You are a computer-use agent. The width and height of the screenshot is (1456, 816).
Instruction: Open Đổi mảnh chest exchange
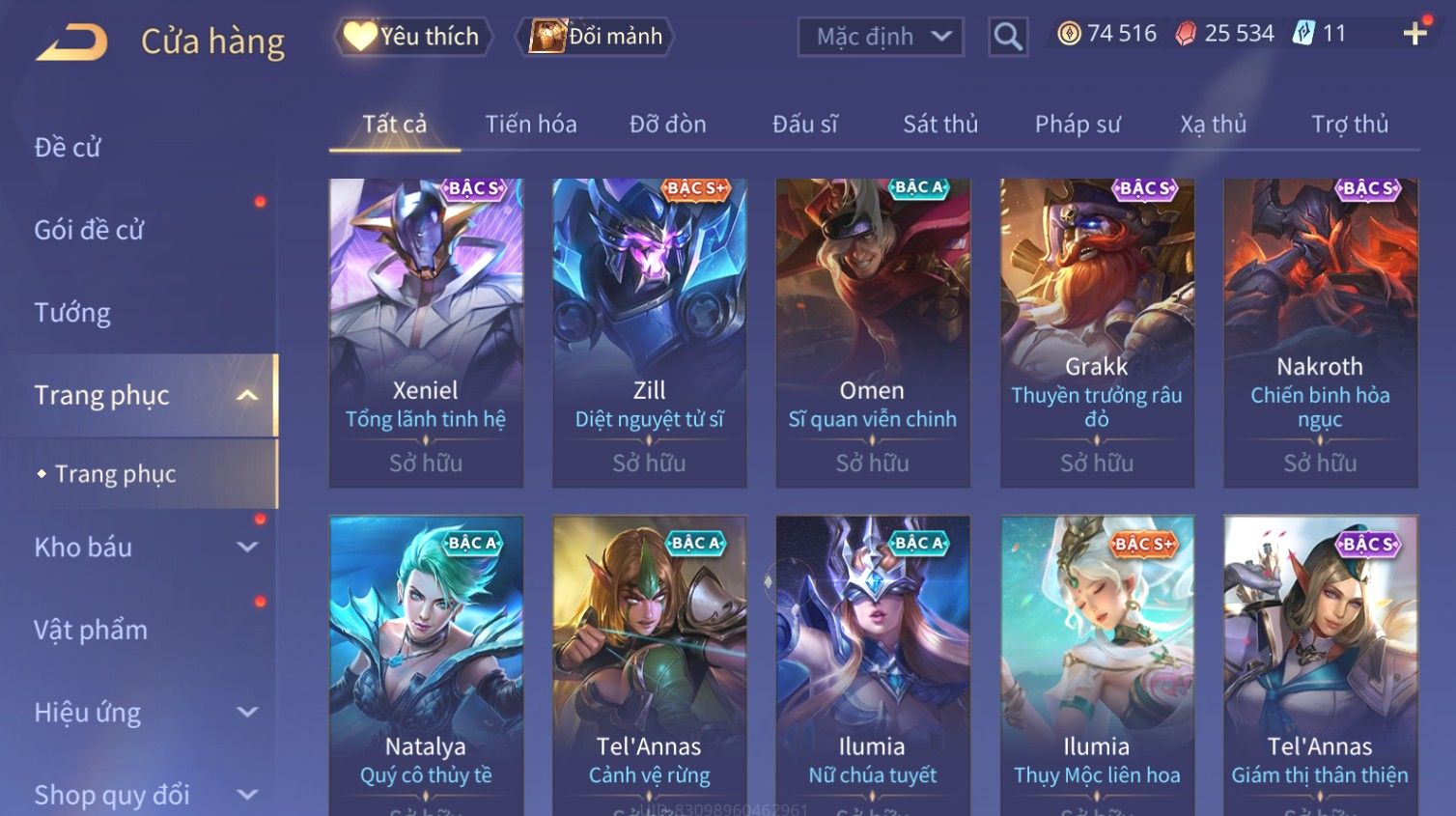click(x=595, y=37)
